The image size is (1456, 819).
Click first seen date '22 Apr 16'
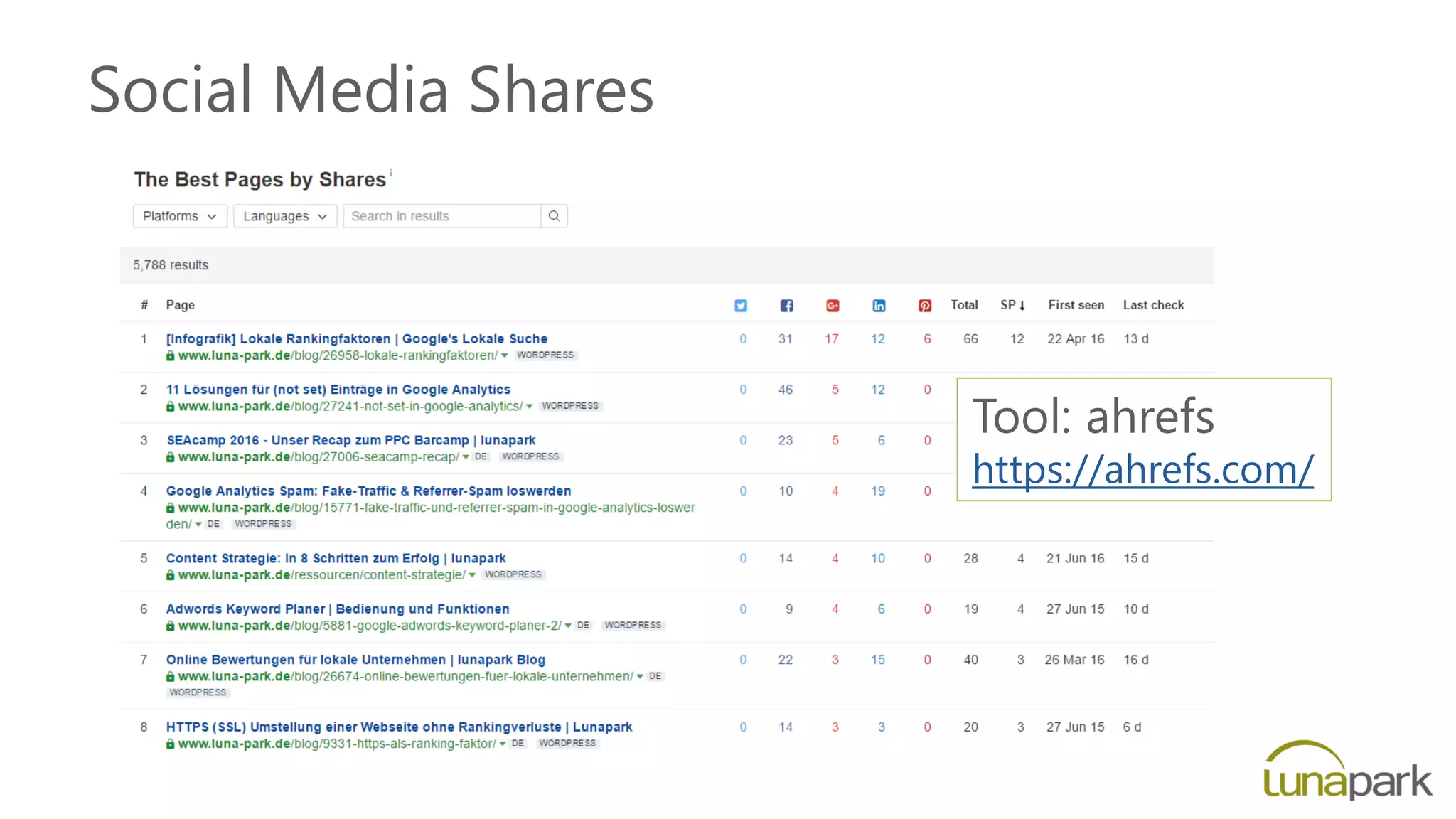pyautogui.click(x=1076, y=339)
